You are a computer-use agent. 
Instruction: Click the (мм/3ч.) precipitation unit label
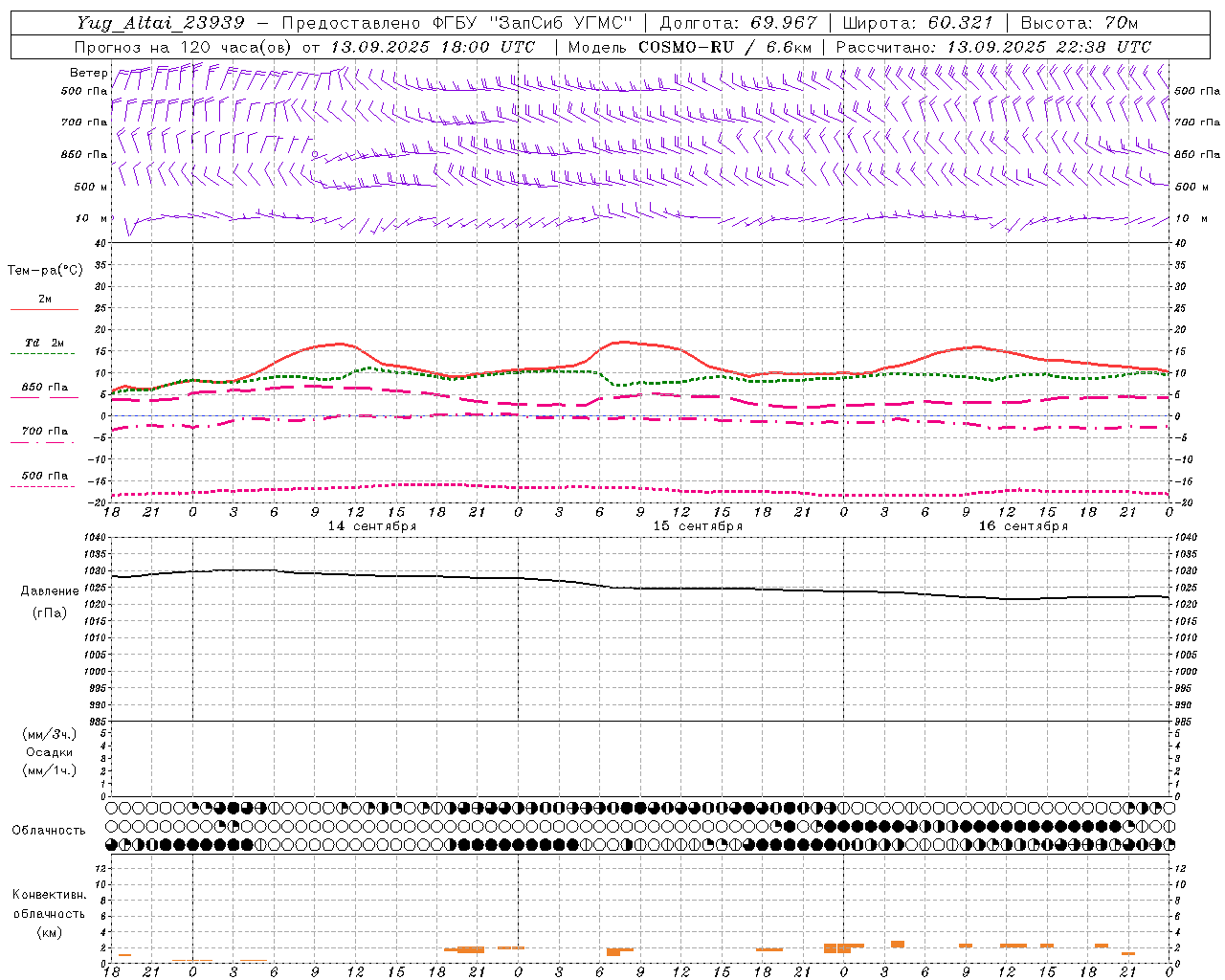coord(50,734)
